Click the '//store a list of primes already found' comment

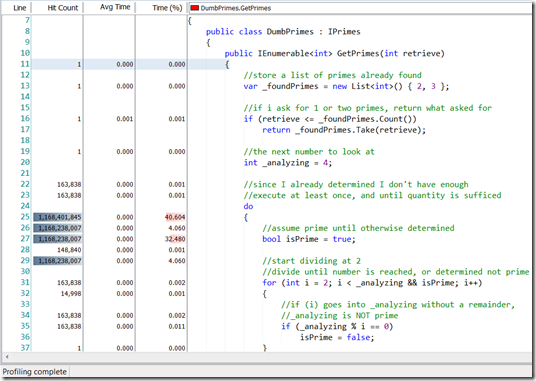point(332,75)
